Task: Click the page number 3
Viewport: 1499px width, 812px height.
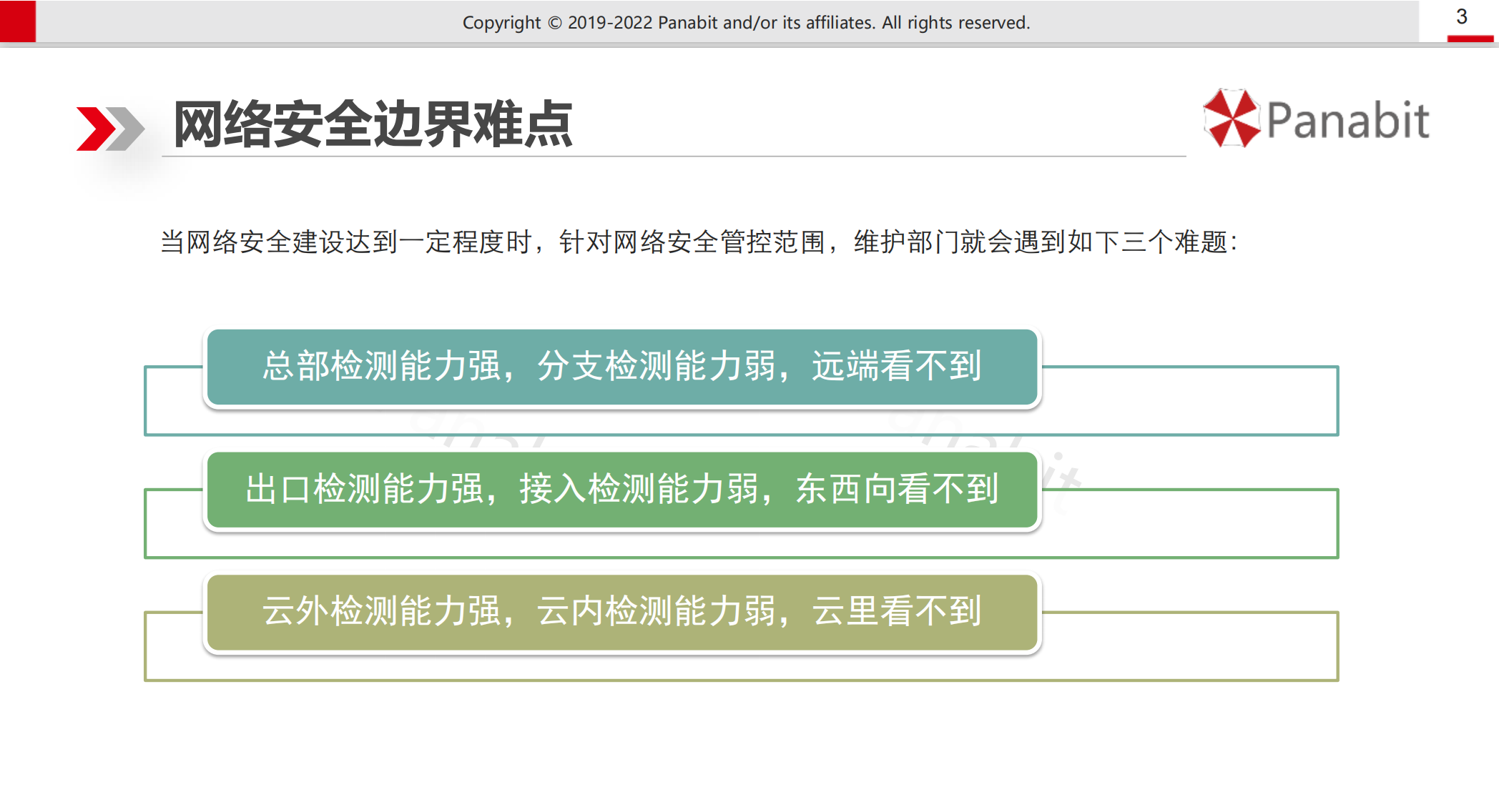Action: pyautogui.click(x=1462, y=16)
